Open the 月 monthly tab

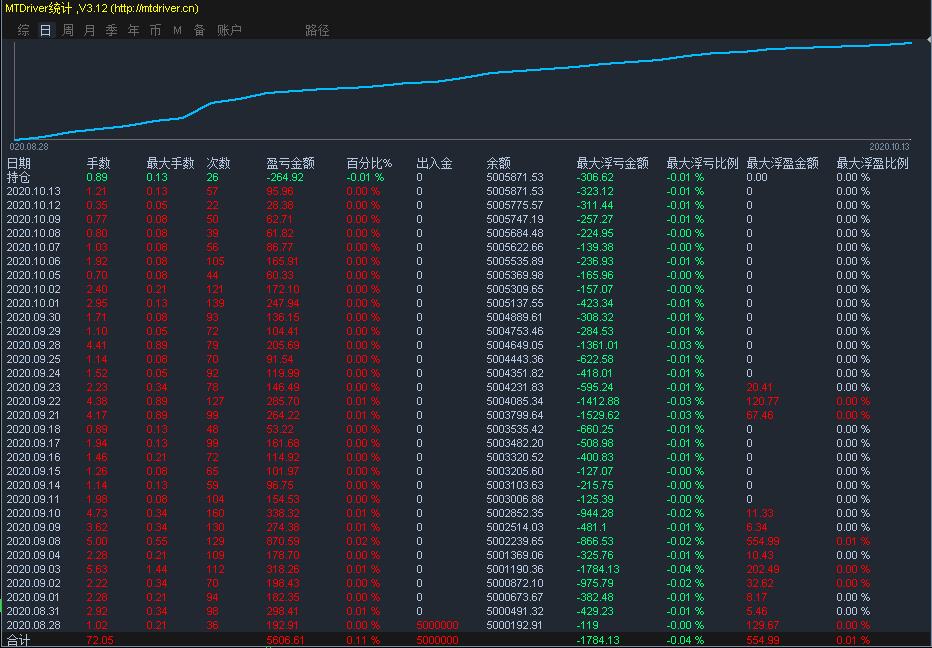coord(90,30)
